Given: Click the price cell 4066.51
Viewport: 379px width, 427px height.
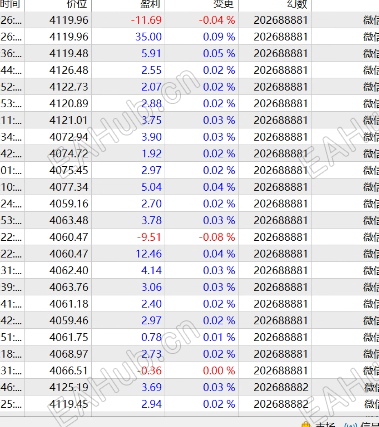Looking at the screenshot, I should [69, 371].
